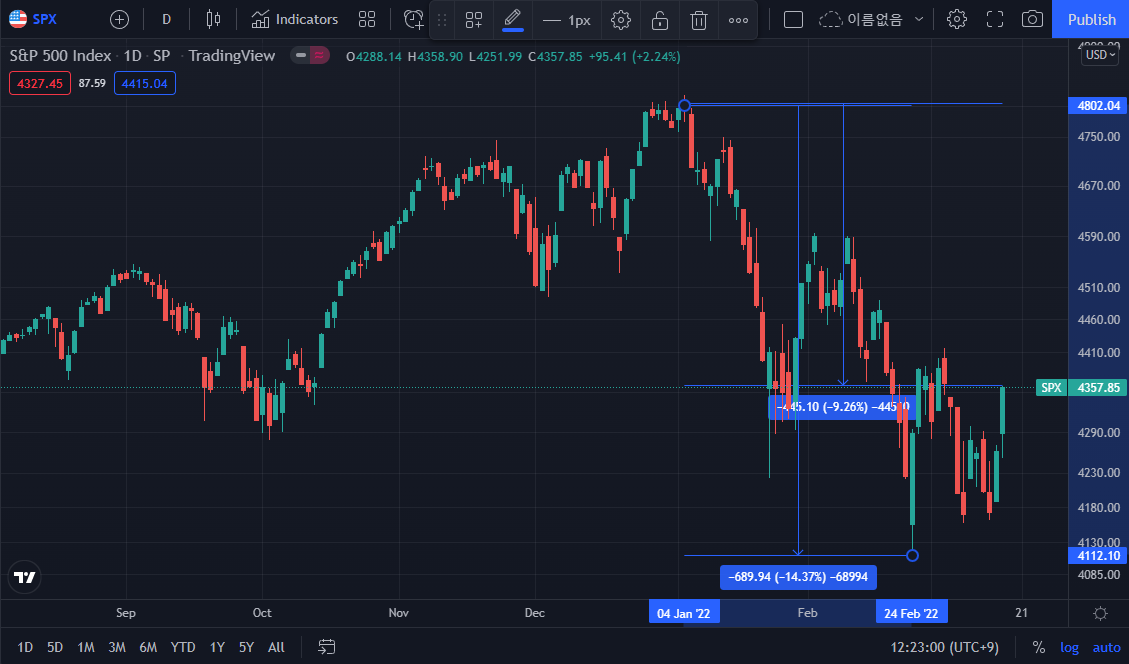
Task: Click the 4112.10 price axis label
Action: point(1098,555)
